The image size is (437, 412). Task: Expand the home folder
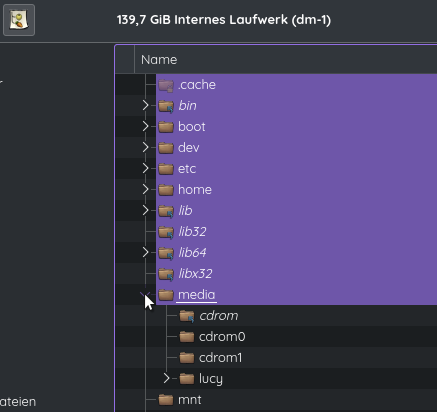pyautogui.click(x=145, y=190)
